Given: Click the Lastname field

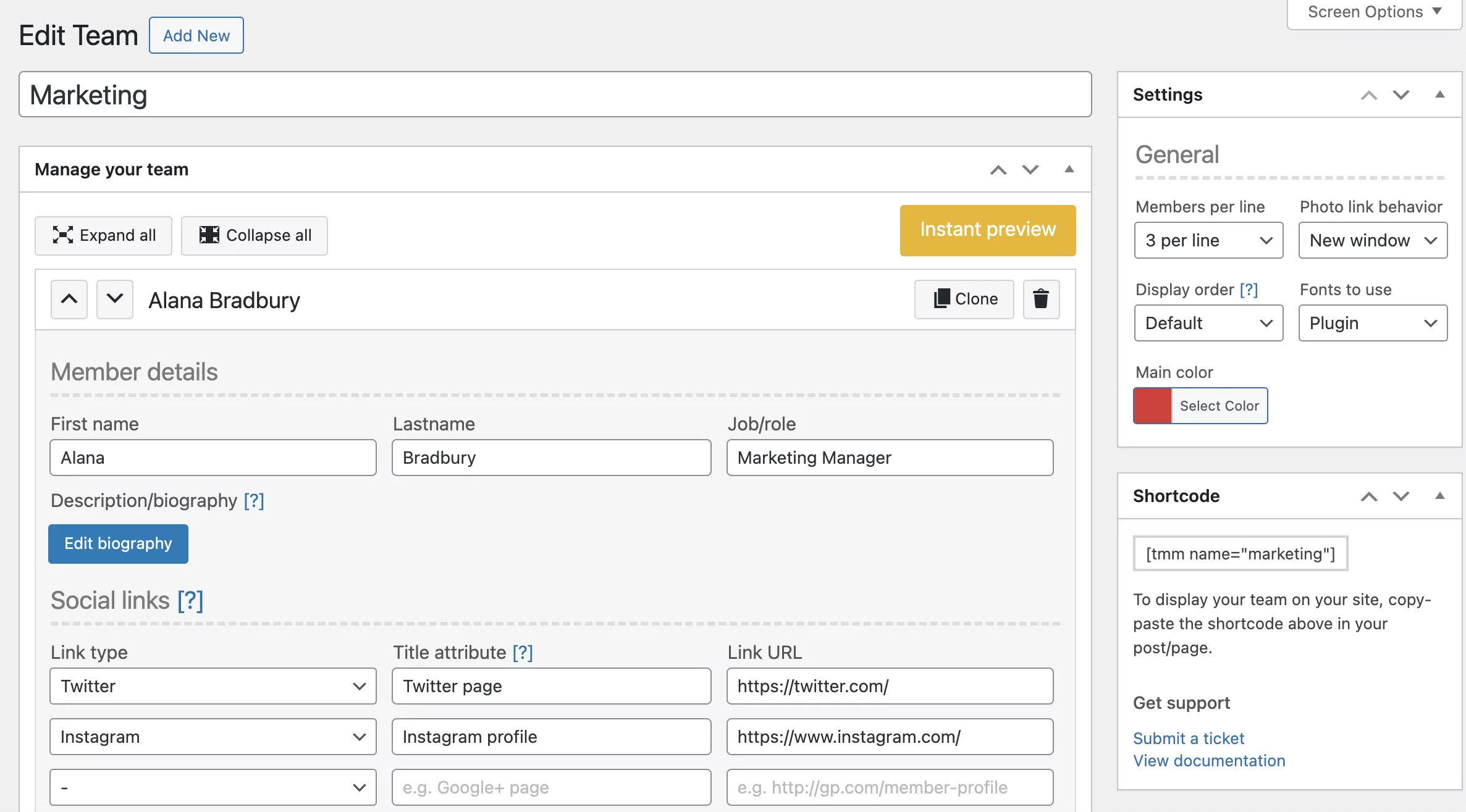Looking at the screenshot, I should (552, 458).
